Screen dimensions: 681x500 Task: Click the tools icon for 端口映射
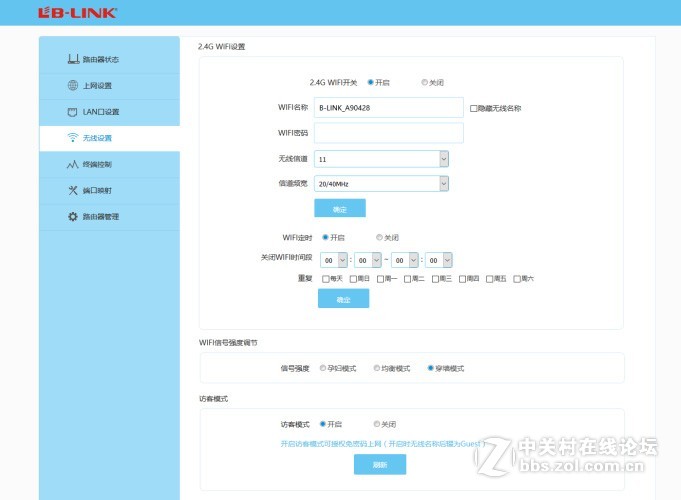pos(72,190)
